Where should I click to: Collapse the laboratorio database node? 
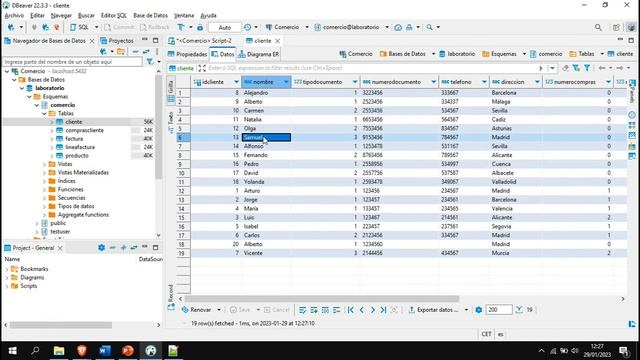point(22,88)
